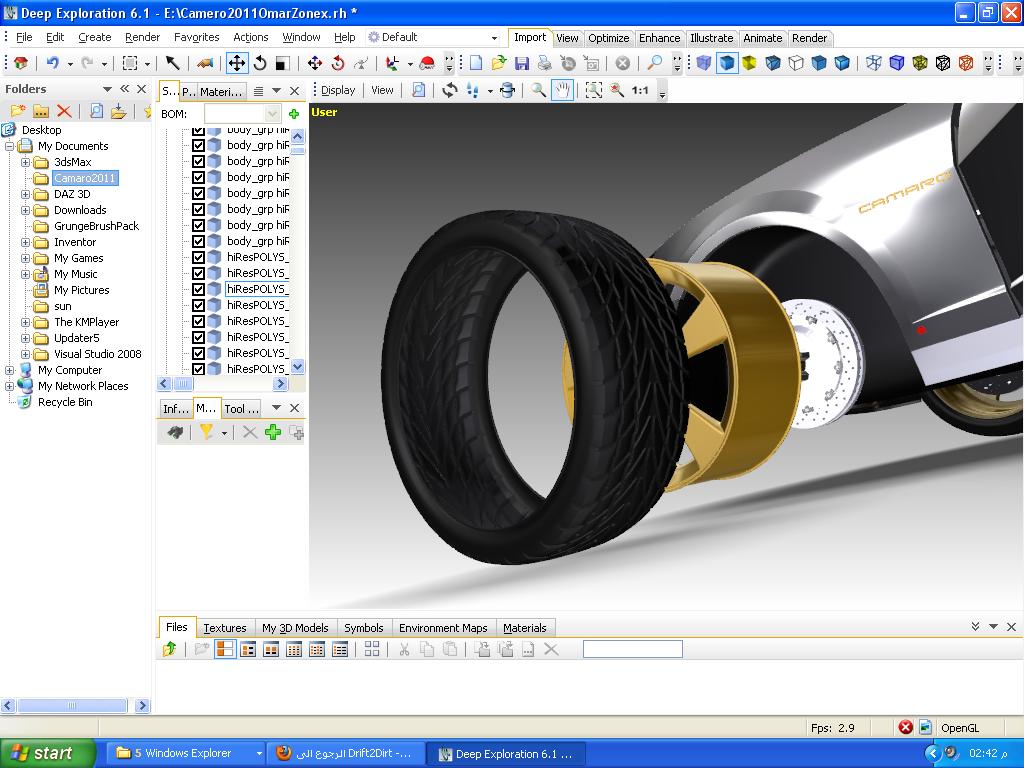The width and height of the screenshot is (1024, 768).
Task: Click the Zoom magnifier in viewport toolbar
Action: coord(538,90)
